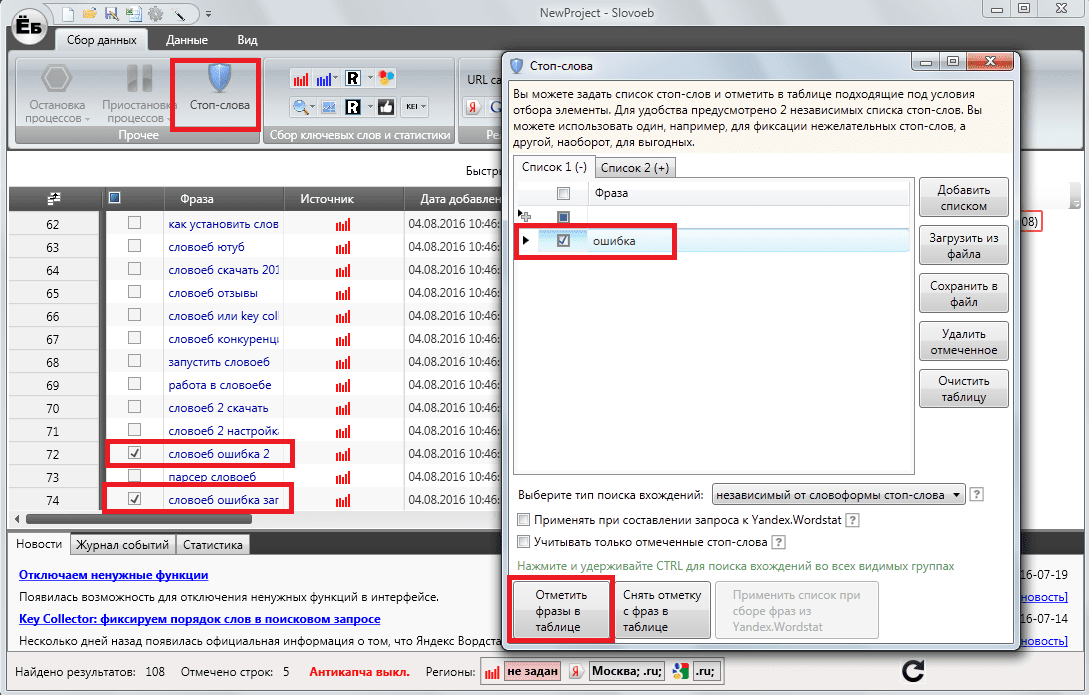Tick checkbox for row 65 словоеб отзывы
This screenshot has height=695, width=1089.
tap(134, 292)
